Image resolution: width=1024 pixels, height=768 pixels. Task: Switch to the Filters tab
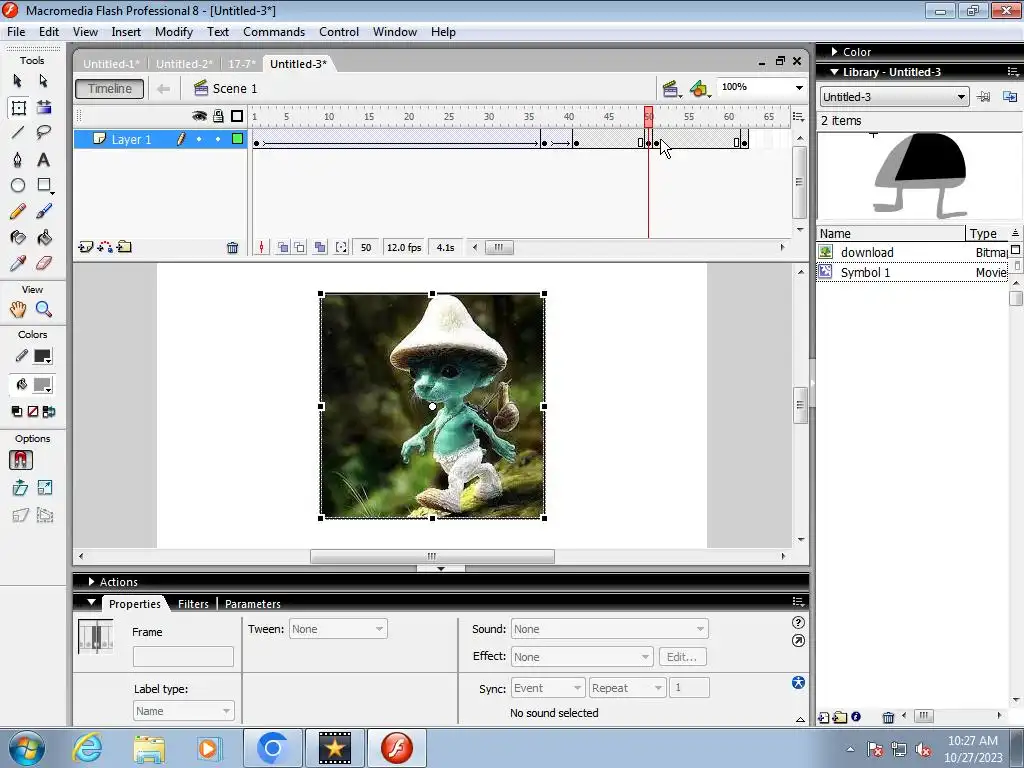coord(193,603)
